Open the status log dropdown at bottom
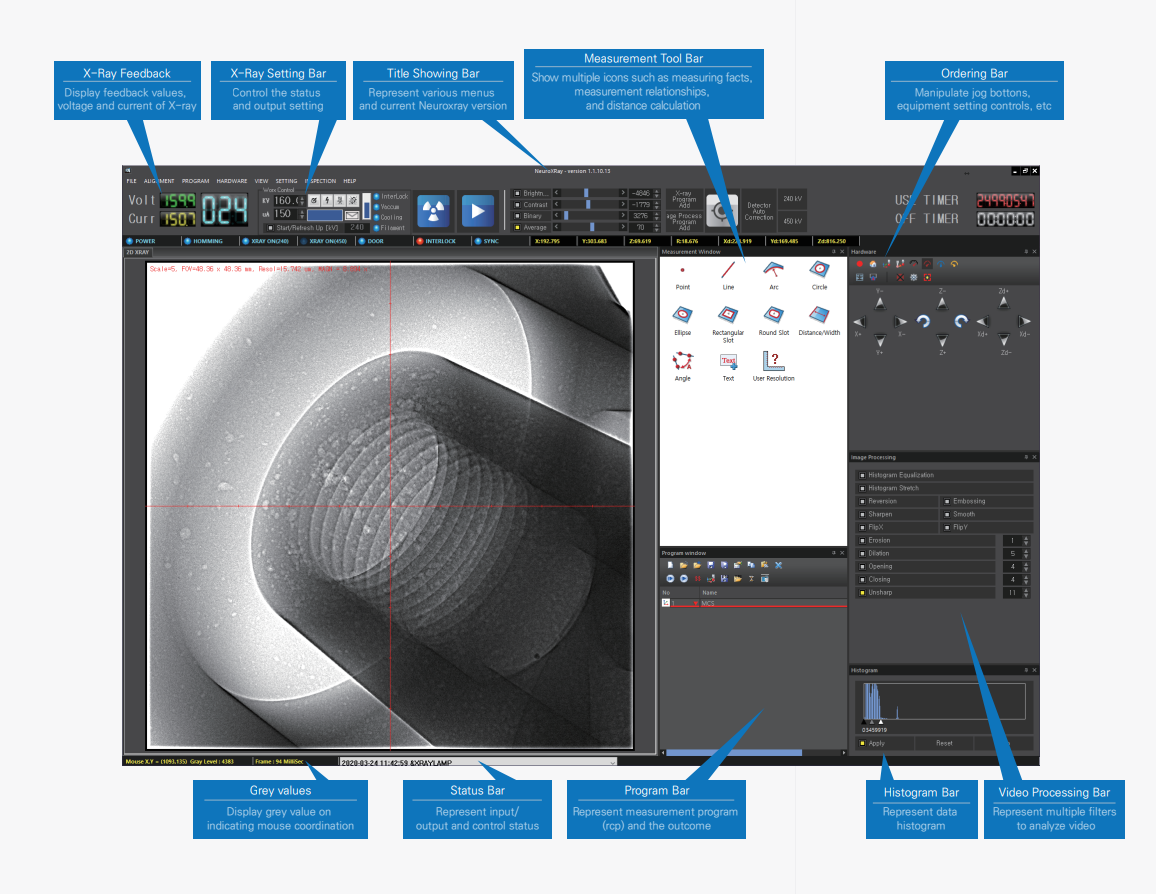This screenshot has height=894, width=1156. click(x=612, y=762)
